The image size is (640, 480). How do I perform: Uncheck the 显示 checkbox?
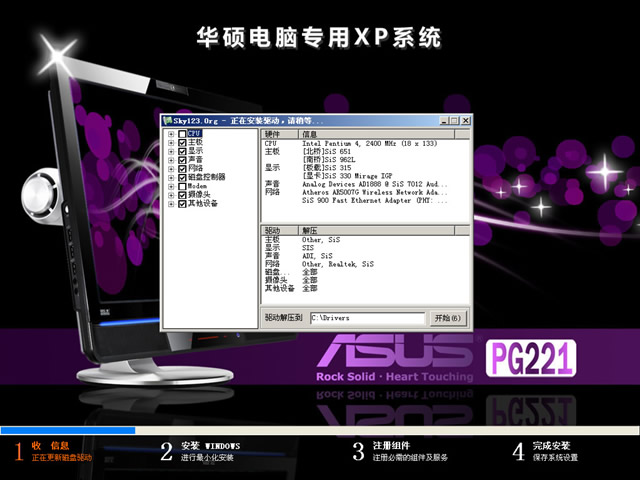182,151
